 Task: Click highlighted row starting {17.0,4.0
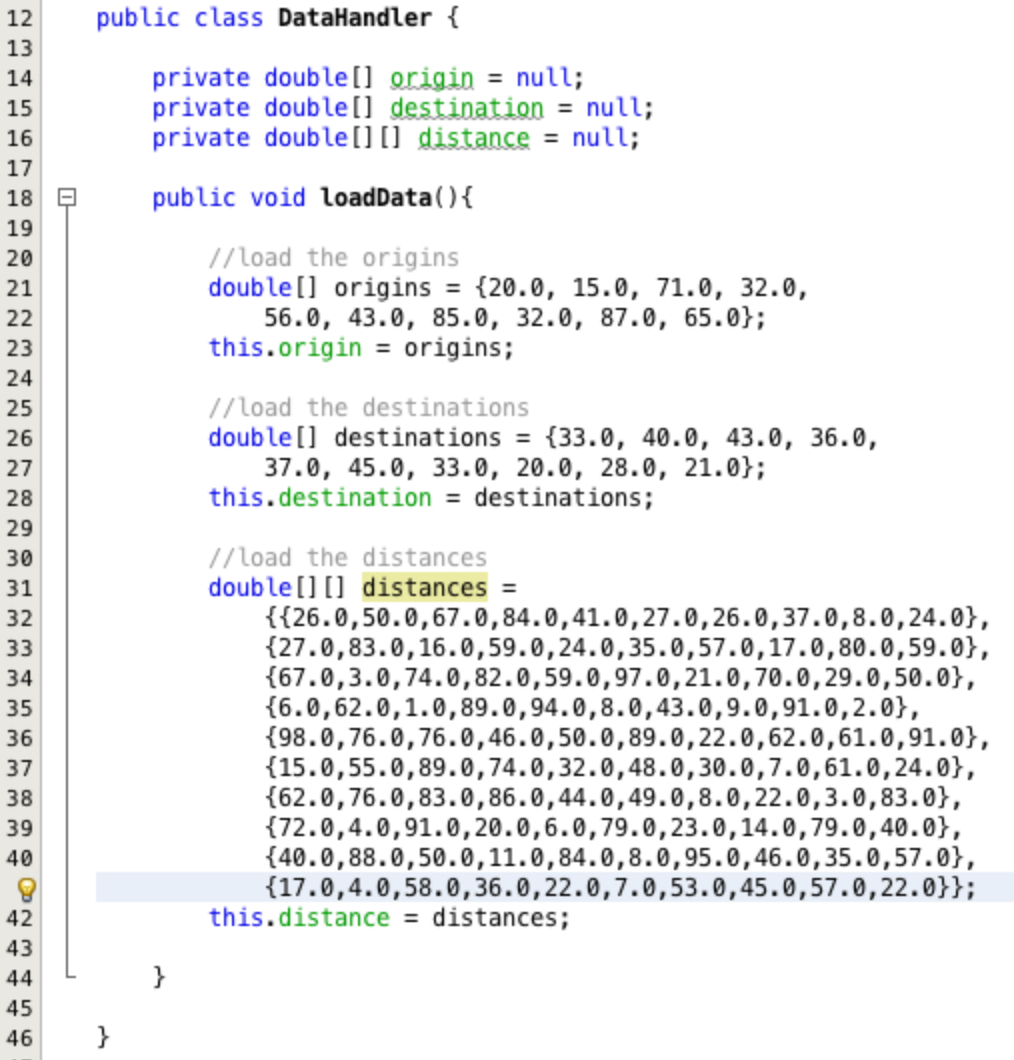point(620,887)
